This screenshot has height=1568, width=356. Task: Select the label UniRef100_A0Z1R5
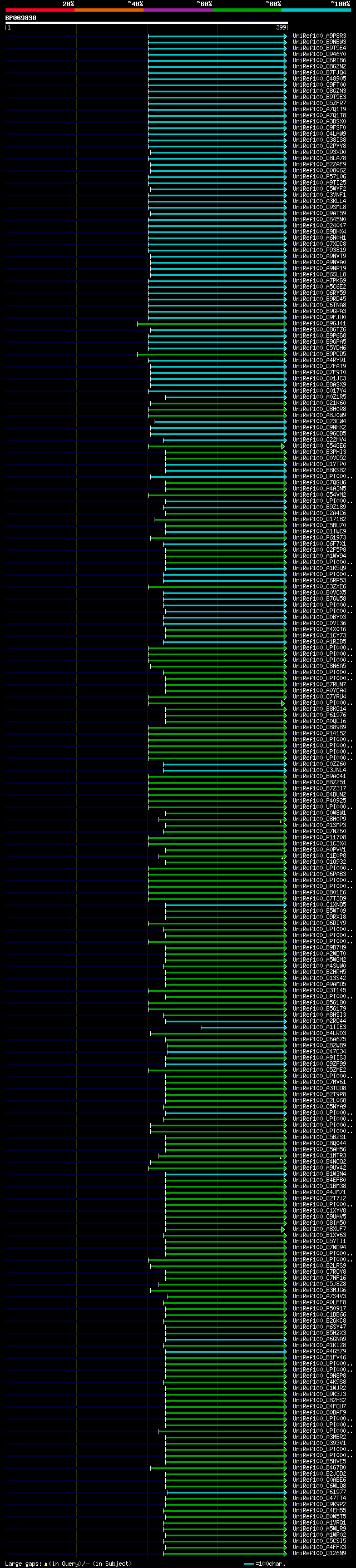coord(319,397)
